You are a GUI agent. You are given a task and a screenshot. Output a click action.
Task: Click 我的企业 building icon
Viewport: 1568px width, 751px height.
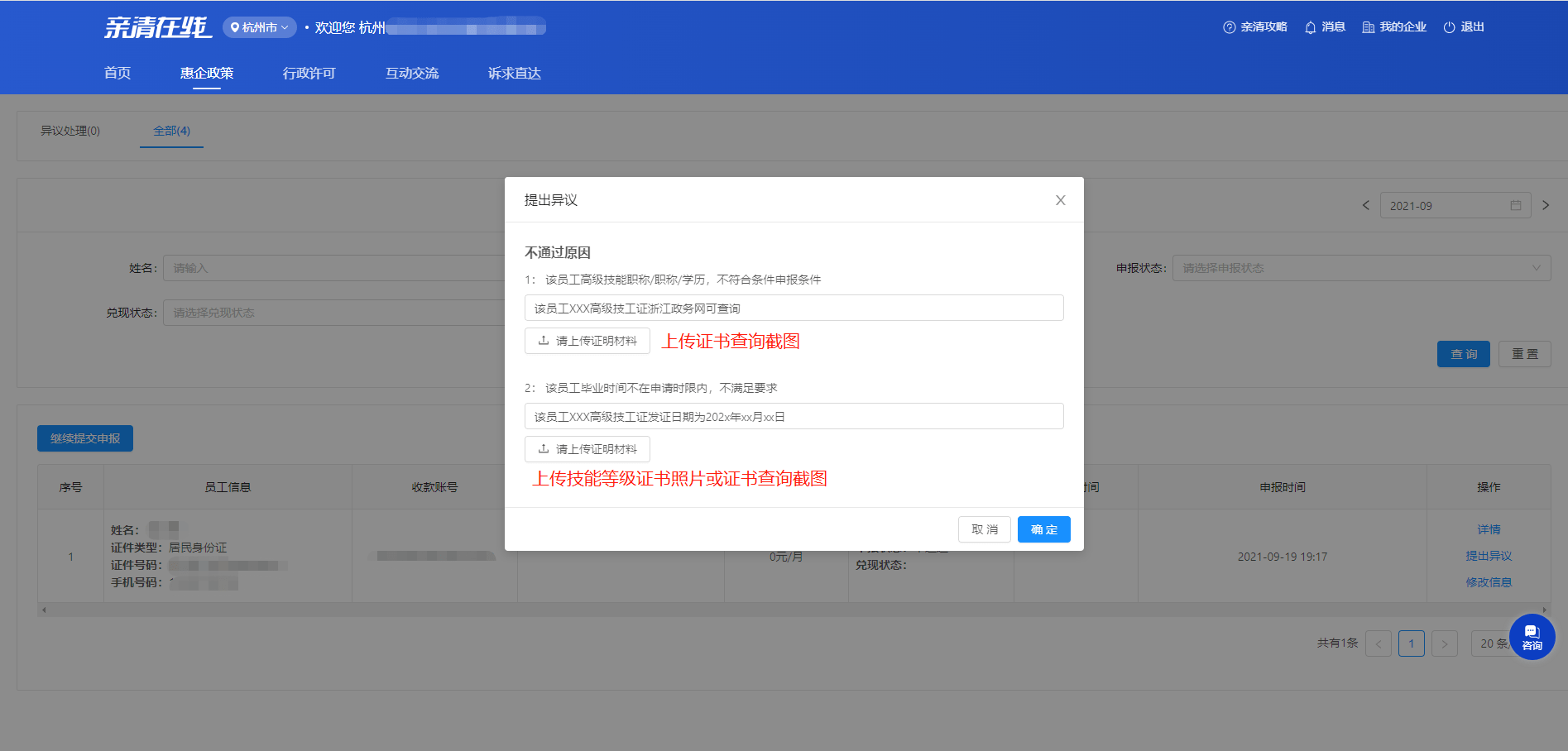pyautogui.click(x=1368, y=27)
